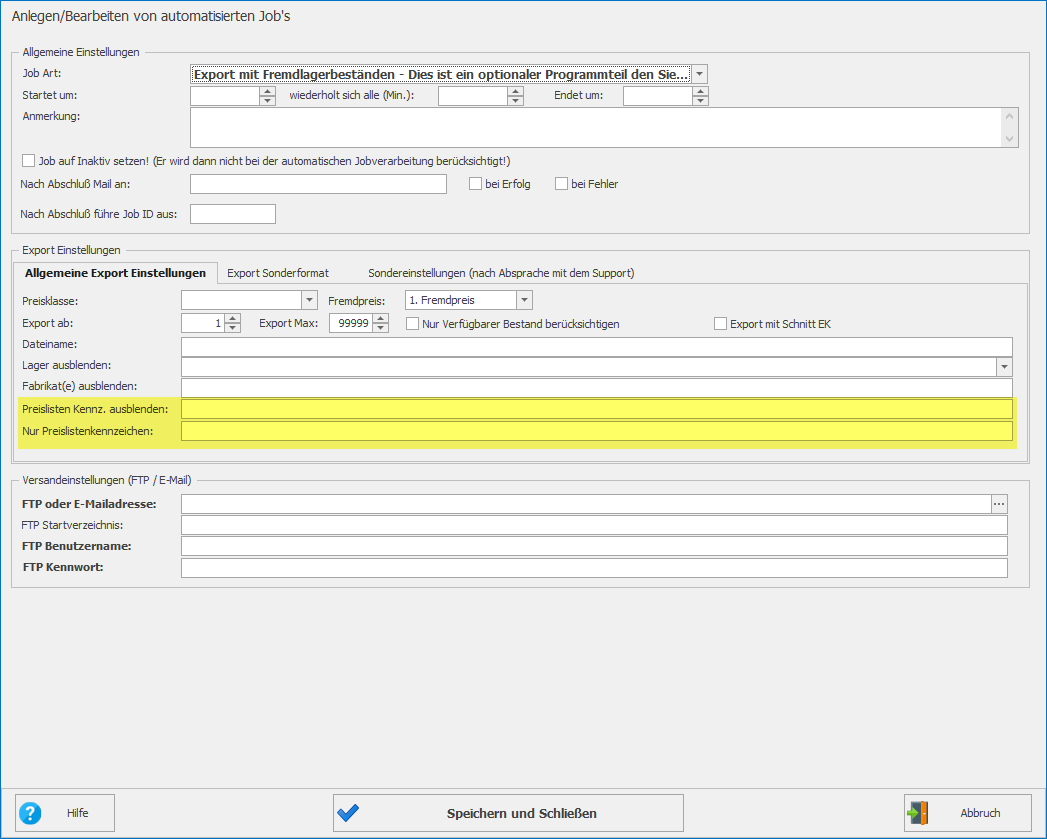Enable Nur Verfügbarer Bestand berücksichtigen
Screen dimensions: 1047x839
413,324
